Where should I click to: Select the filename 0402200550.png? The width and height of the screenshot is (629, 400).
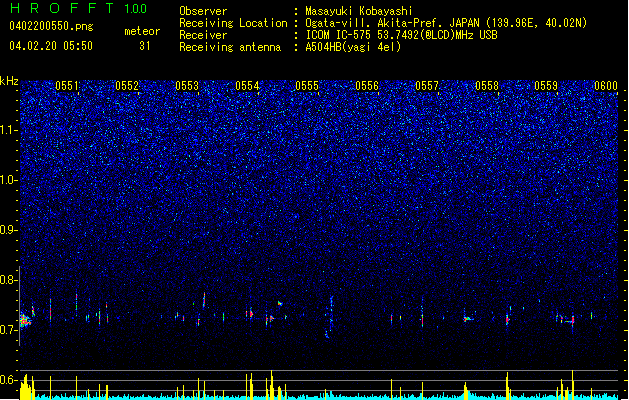pyautogui.click(x=51, y=26)
